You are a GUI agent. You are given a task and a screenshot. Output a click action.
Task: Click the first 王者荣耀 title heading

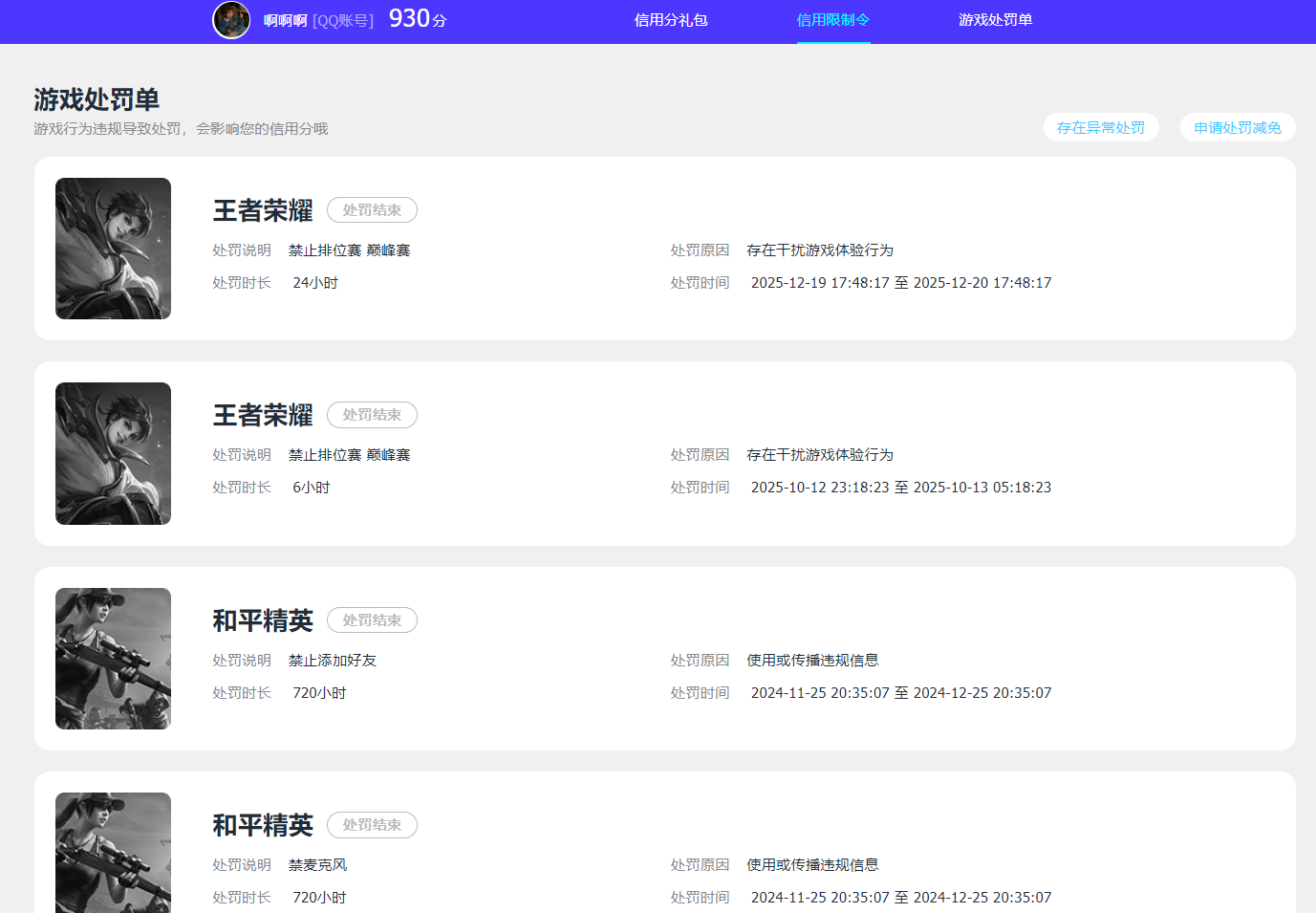pyautogui.click(x=262, y=210)
